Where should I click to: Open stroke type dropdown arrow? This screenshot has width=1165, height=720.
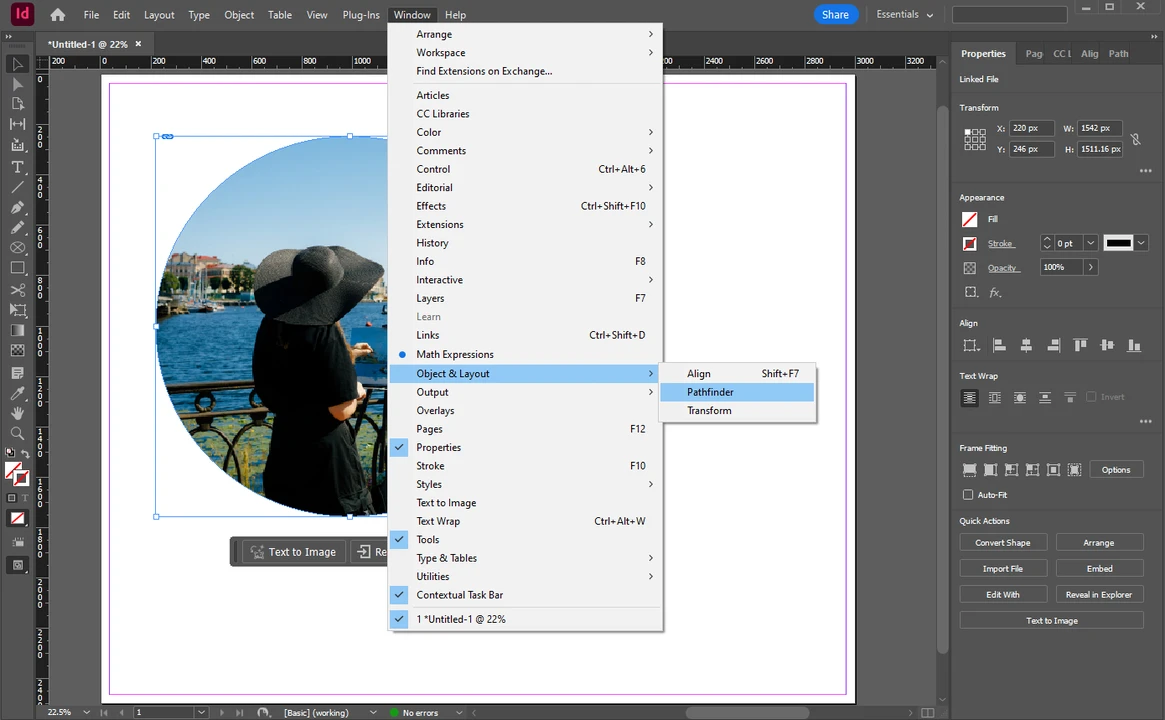[1141, 243]
